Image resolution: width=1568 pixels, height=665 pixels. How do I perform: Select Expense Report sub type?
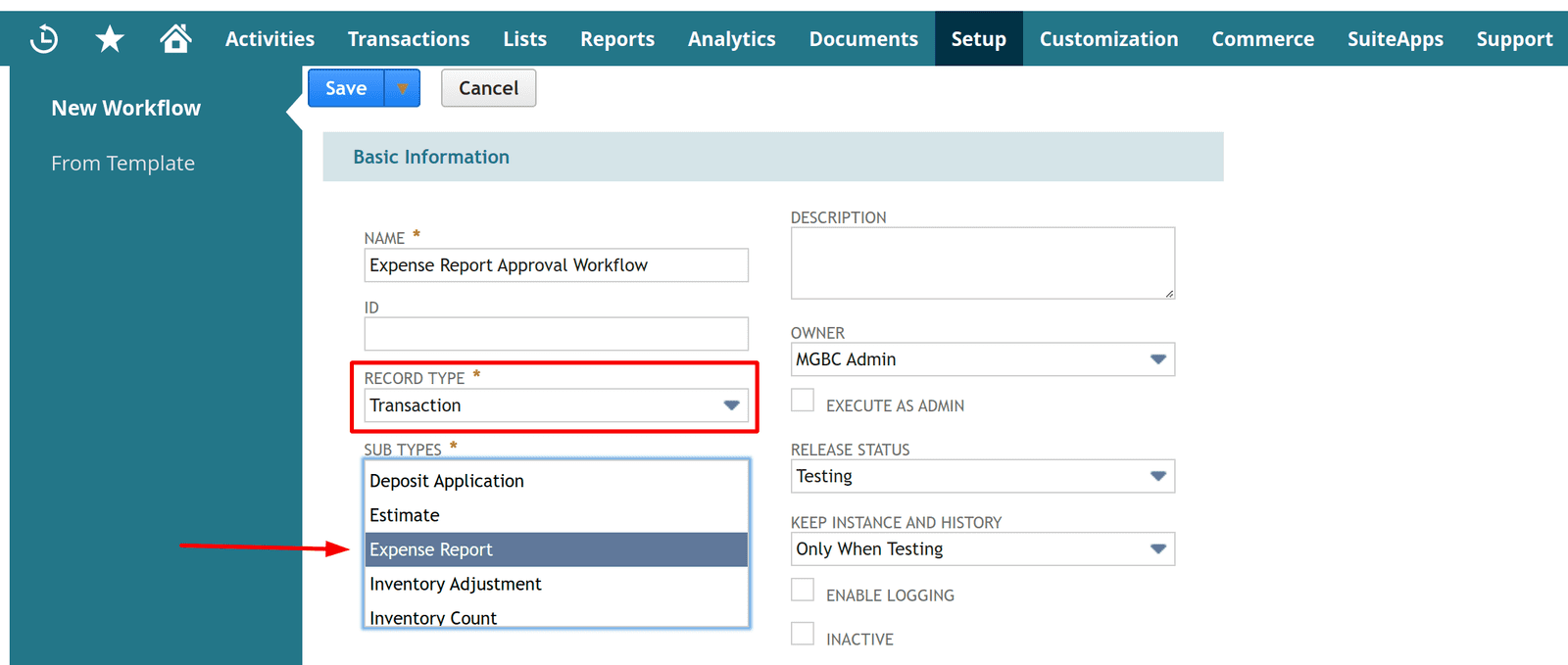pyautogui.click(x=557, y=549)
